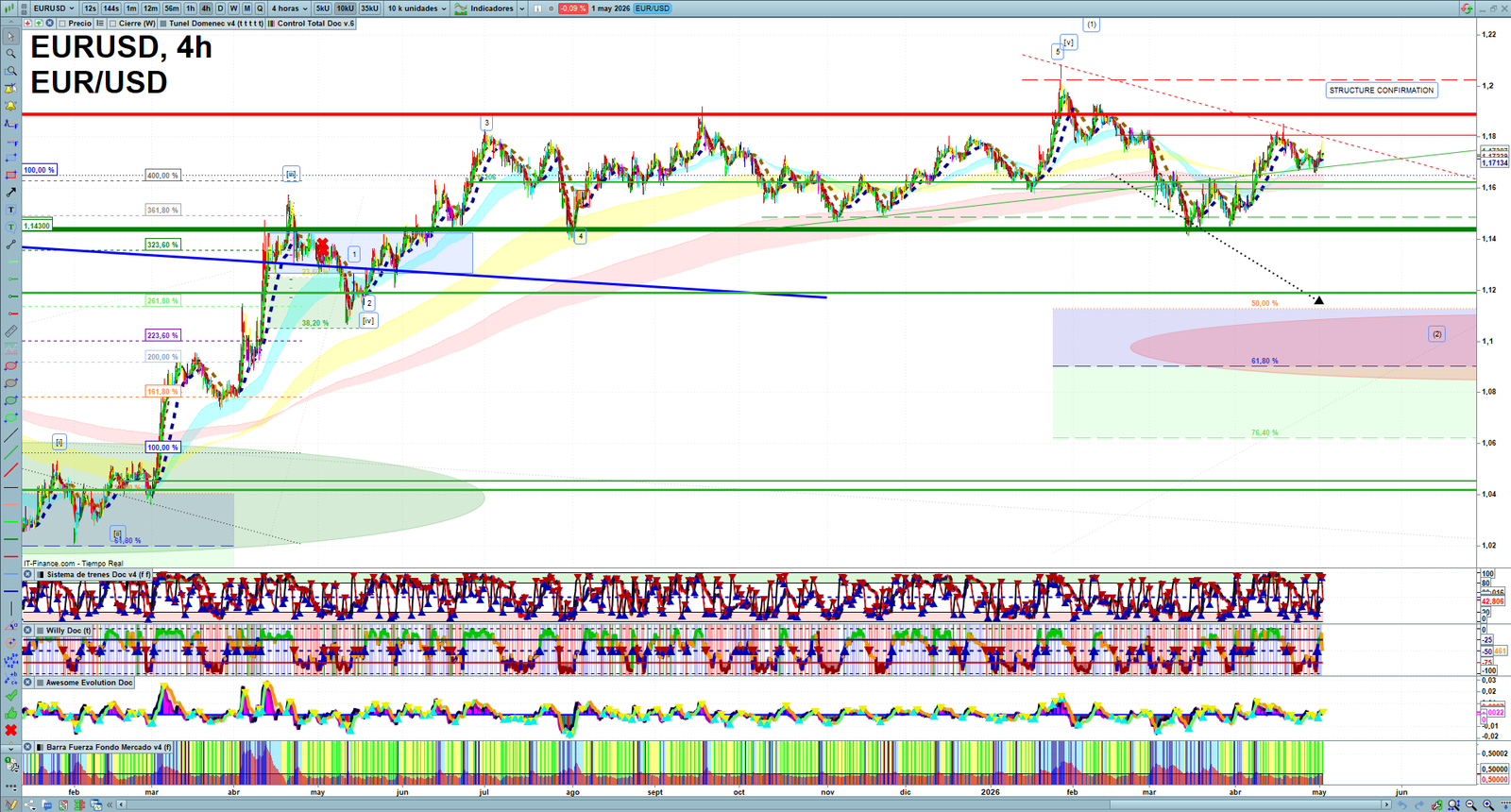Viewport: 1511px width, 812px height.
Task: Click the red plus icon in price bar
Action: point(27,23)
